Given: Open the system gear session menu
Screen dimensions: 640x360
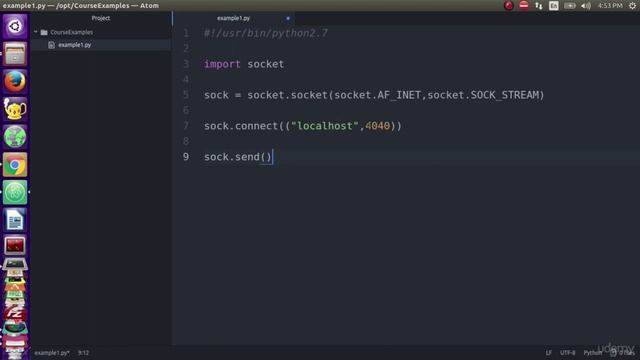Looking at the screenshot, I should [632, 6].
